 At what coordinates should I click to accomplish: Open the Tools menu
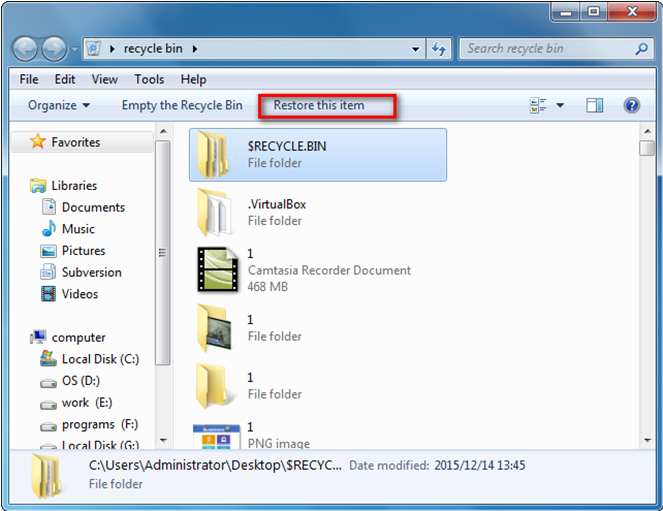click(x=149, y=79)
